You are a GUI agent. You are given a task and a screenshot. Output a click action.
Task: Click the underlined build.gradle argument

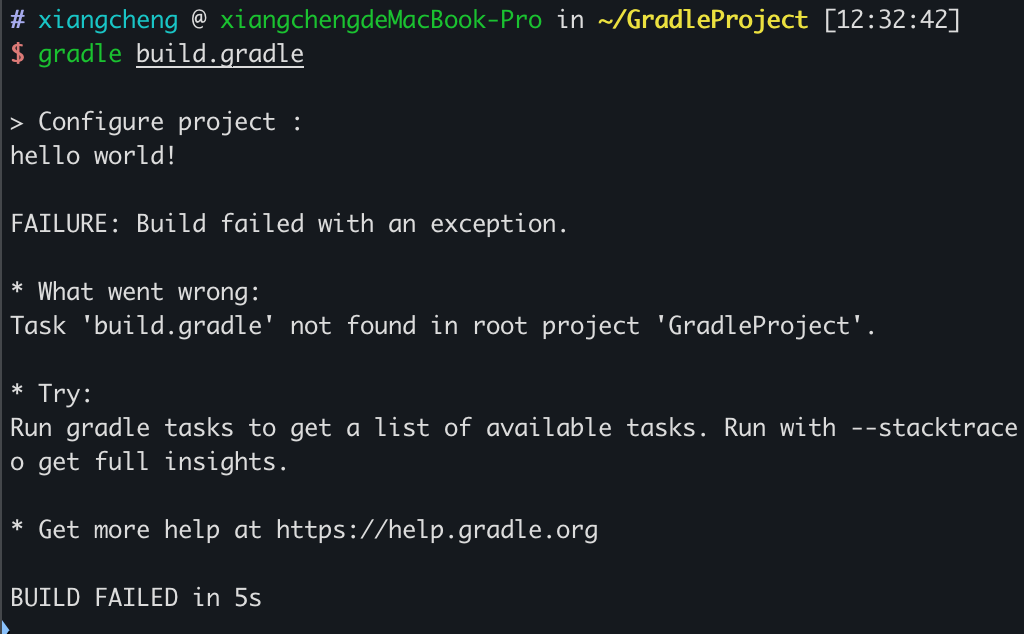(x=219, y=54)
